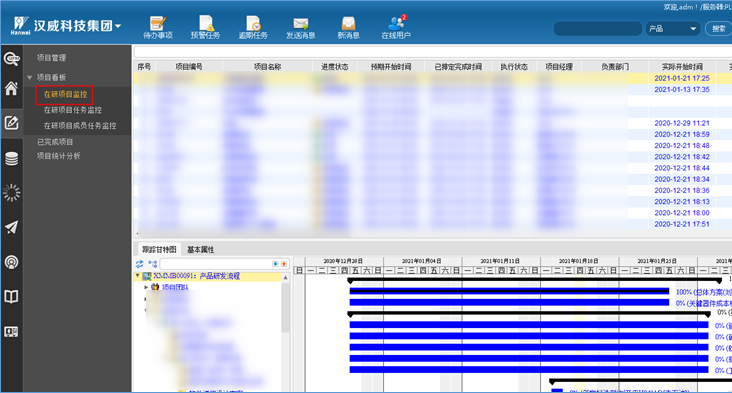Click the header search input field
This screenshot has height=393, width=732.
pyautogui.click(x=598, y=29)
